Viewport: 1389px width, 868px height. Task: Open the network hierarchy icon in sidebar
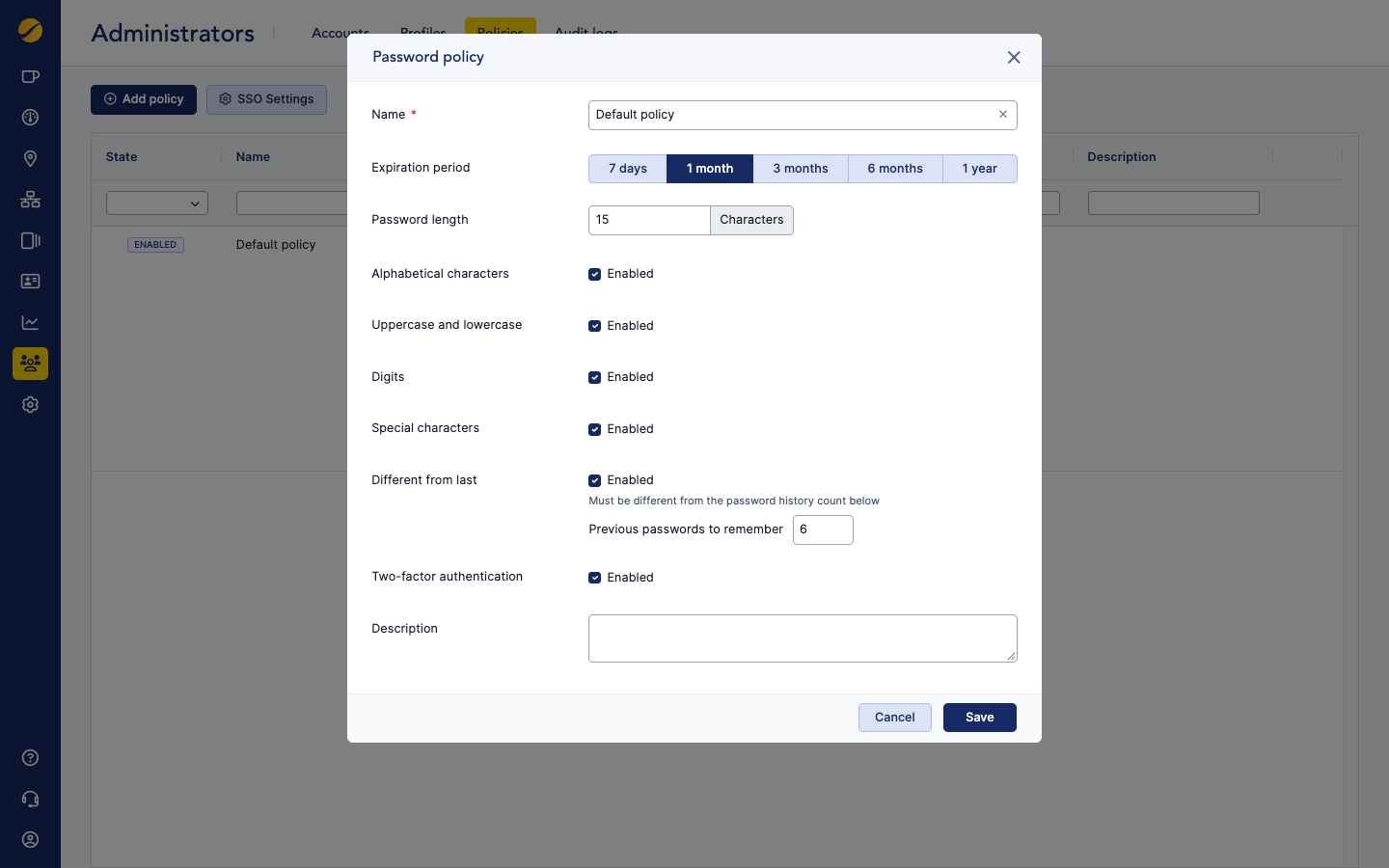(30, 199)
